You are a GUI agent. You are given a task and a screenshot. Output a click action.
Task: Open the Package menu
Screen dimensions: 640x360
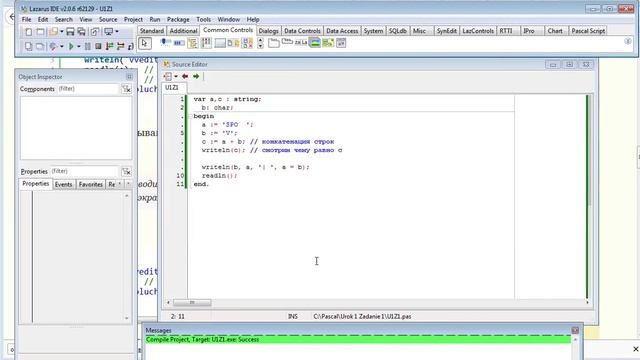178,19
